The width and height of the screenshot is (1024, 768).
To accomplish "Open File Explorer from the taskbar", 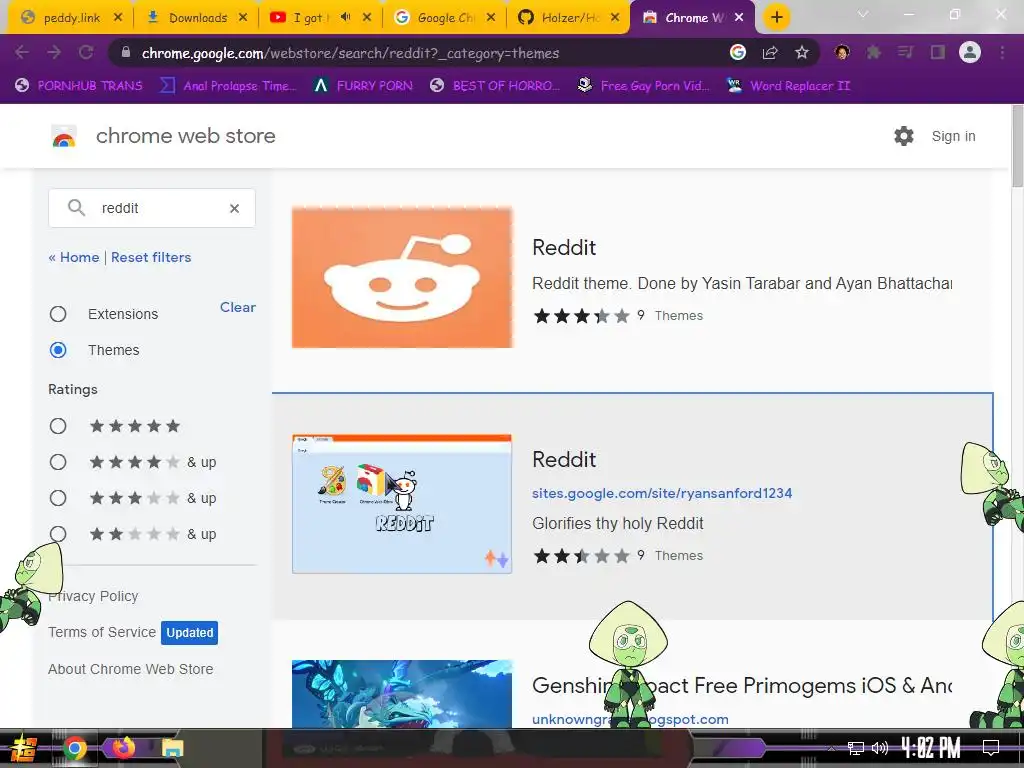I will coord(172,748).
